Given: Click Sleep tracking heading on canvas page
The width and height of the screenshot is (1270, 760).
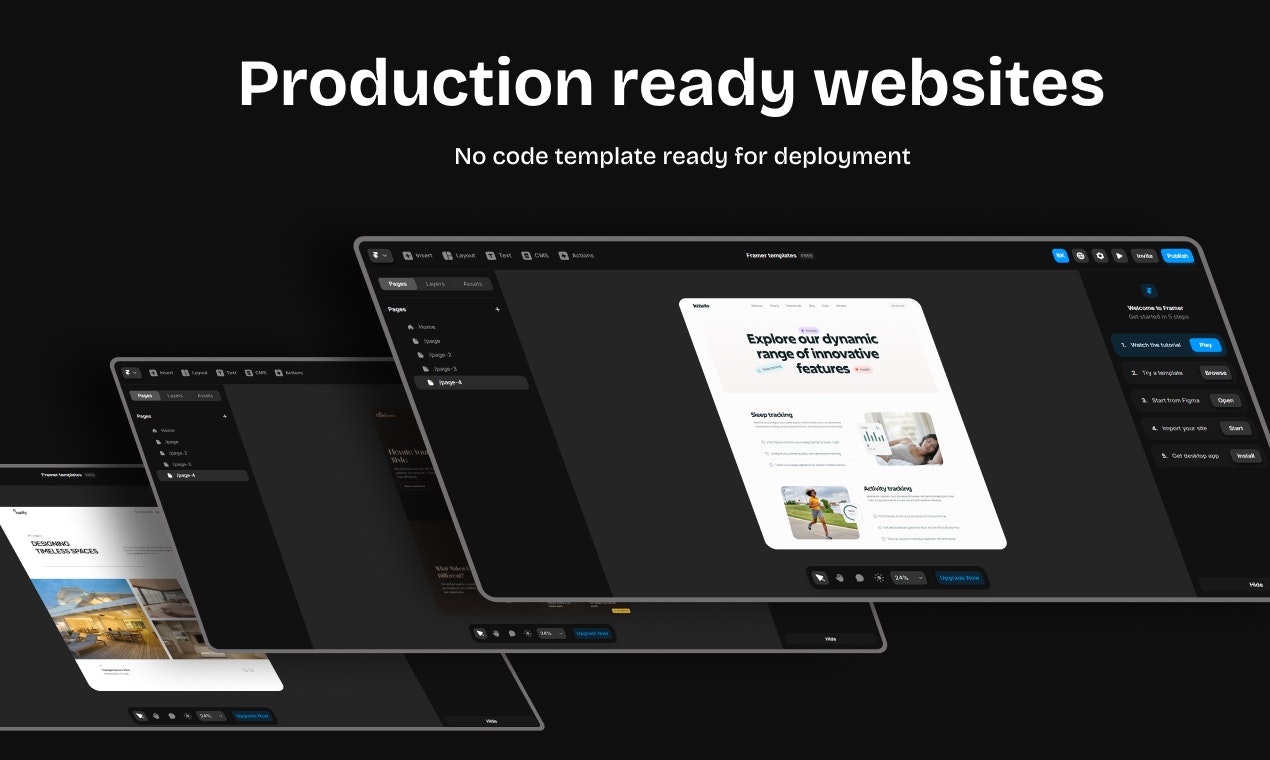Looking at the screenshot, I should click(772, 414).
